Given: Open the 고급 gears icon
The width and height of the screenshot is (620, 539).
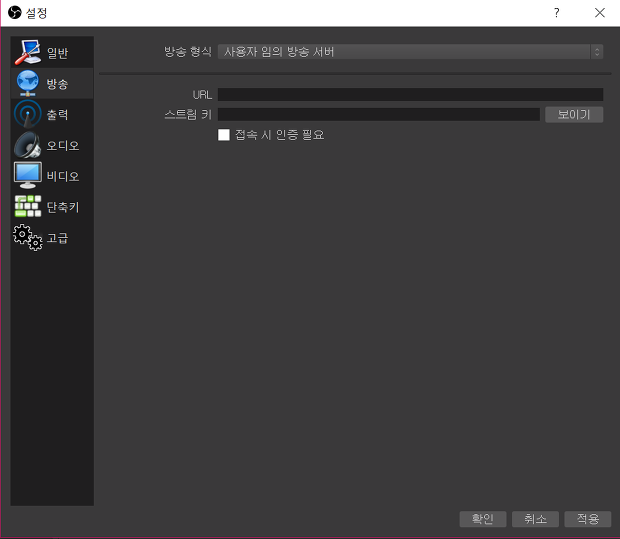Looking at the screenshot, I should [28, 237].
